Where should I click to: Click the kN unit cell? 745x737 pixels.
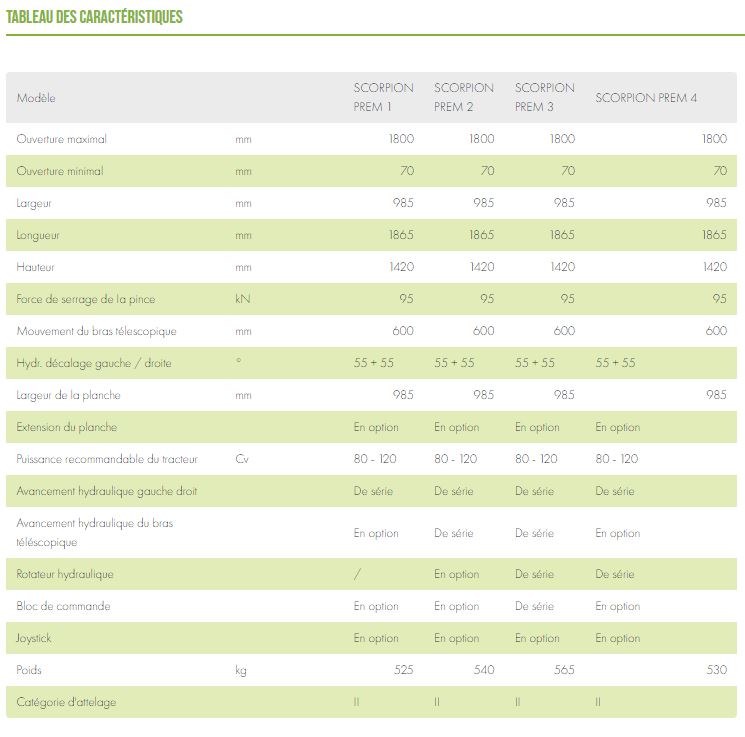pos(242,299)
